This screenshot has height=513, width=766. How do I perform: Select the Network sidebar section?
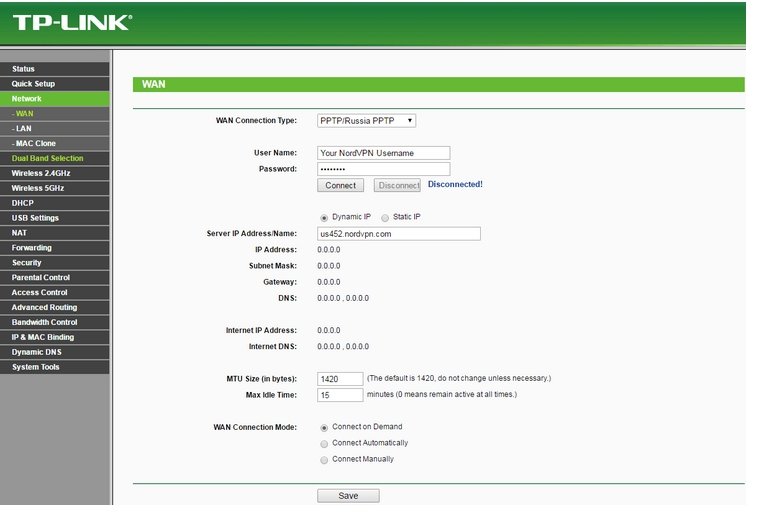pyautogui.click(x=55, y=99)
